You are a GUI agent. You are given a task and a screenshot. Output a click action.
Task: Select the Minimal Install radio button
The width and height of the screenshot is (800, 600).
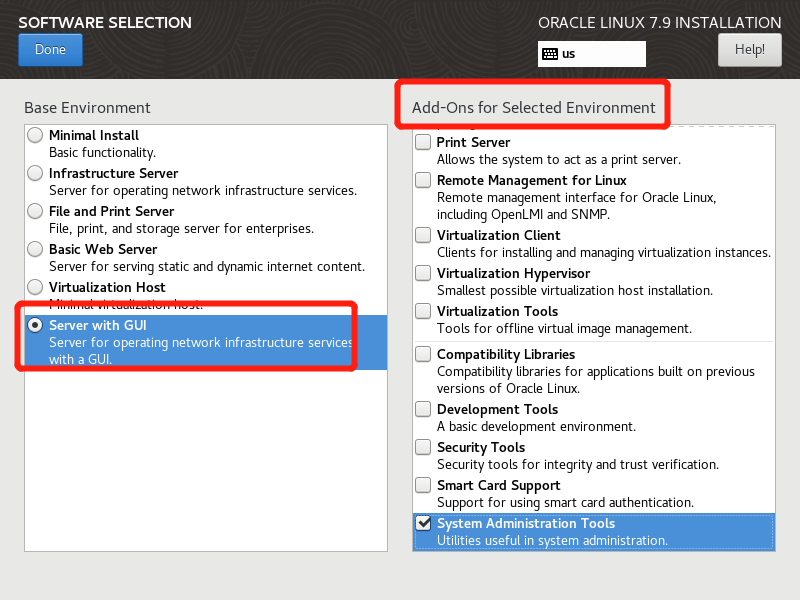(36, 135)
